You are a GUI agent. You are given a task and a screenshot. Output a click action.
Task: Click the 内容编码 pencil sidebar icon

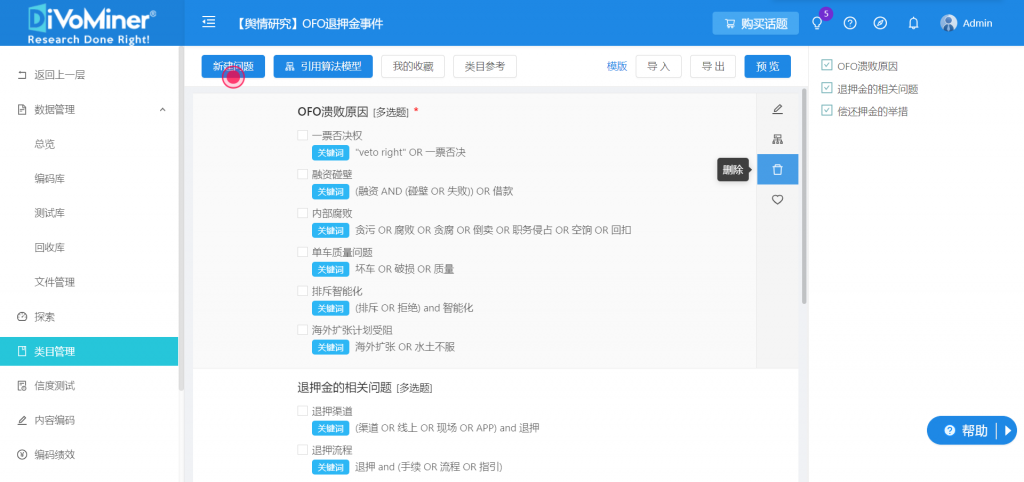22,420
